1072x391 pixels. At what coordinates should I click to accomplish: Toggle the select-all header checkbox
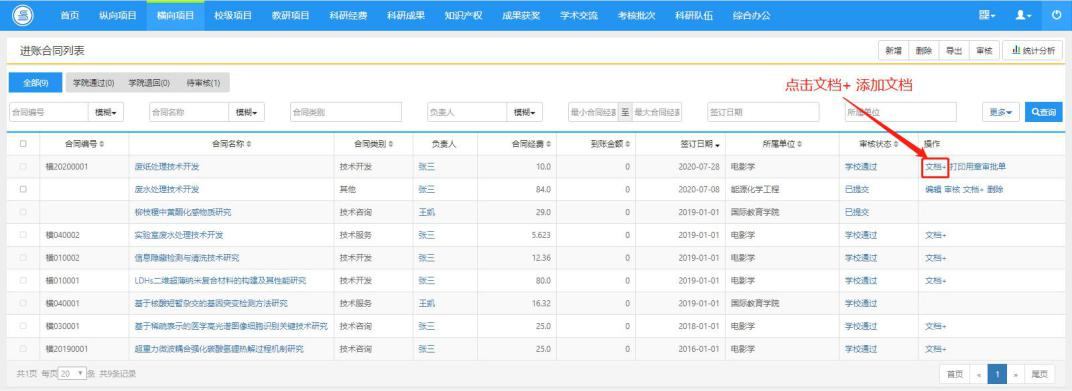point(24,144)
